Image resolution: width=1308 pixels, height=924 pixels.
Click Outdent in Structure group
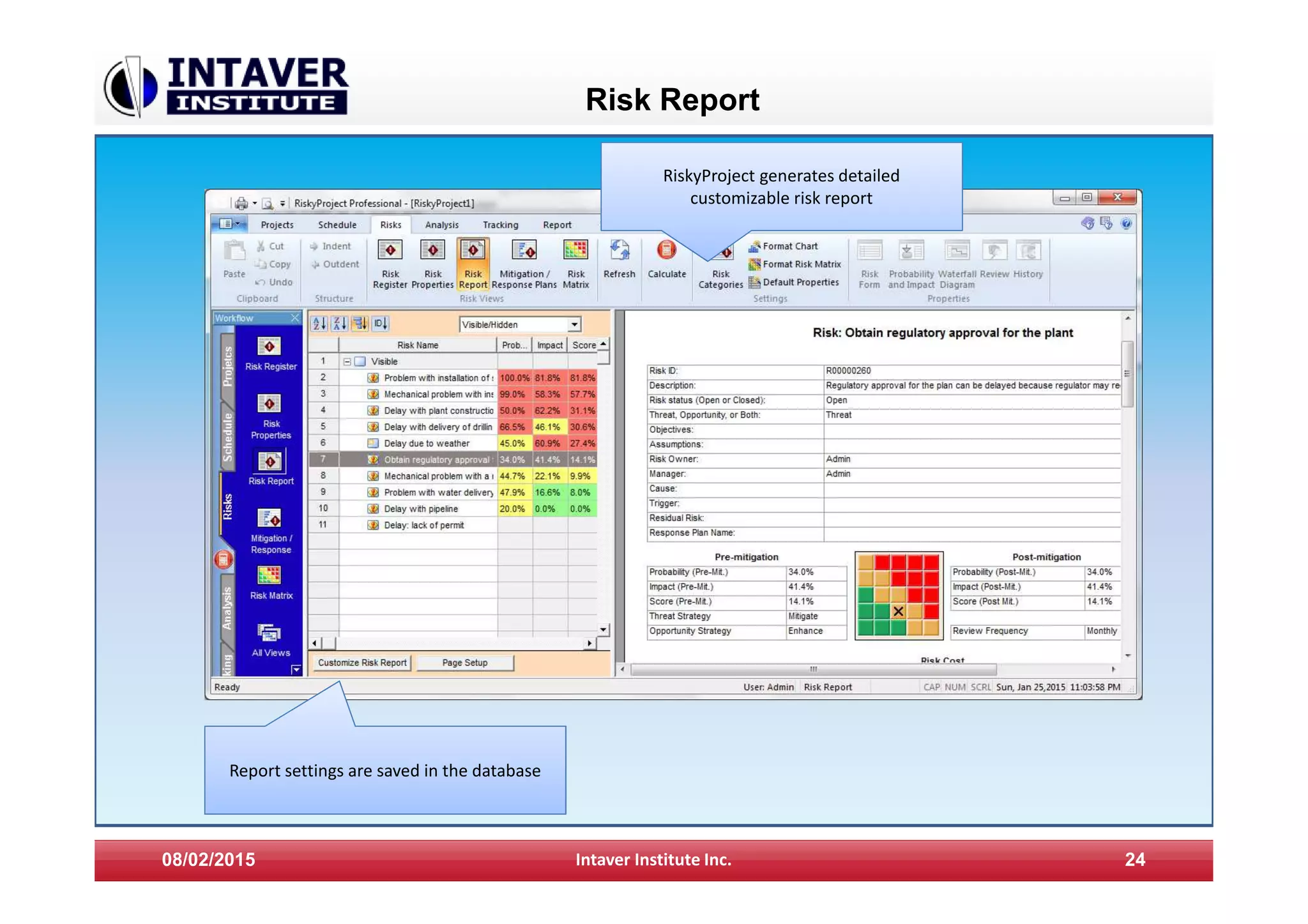click(x=335, y=264)
